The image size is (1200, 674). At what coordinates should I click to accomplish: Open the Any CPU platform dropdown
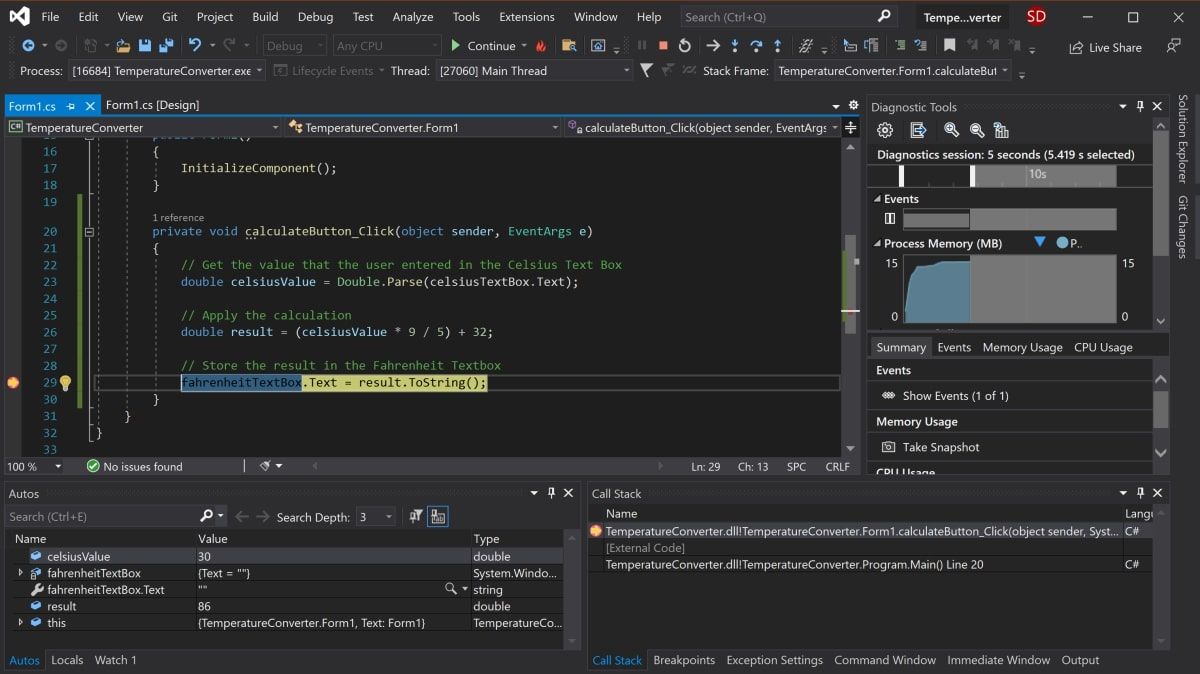click(387, 44)
